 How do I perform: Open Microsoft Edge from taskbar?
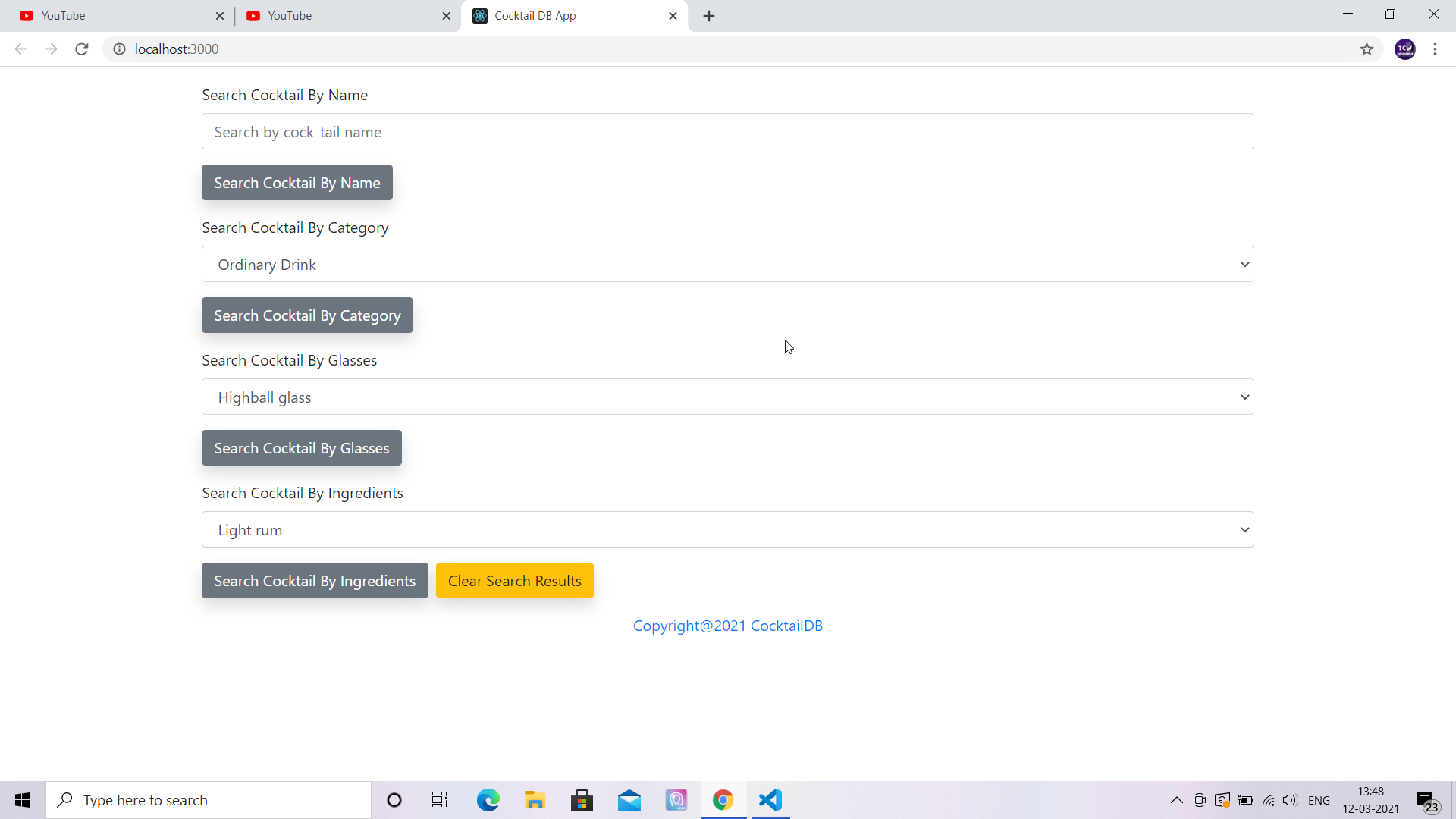488,800
